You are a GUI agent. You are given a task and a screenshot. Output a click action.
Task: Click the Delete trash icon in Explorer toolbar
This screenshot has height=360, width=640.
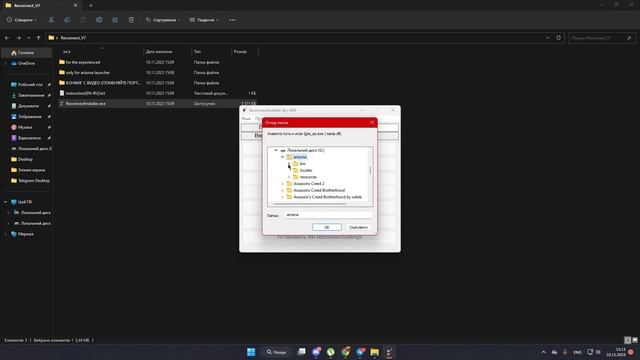tap(131, 20)
